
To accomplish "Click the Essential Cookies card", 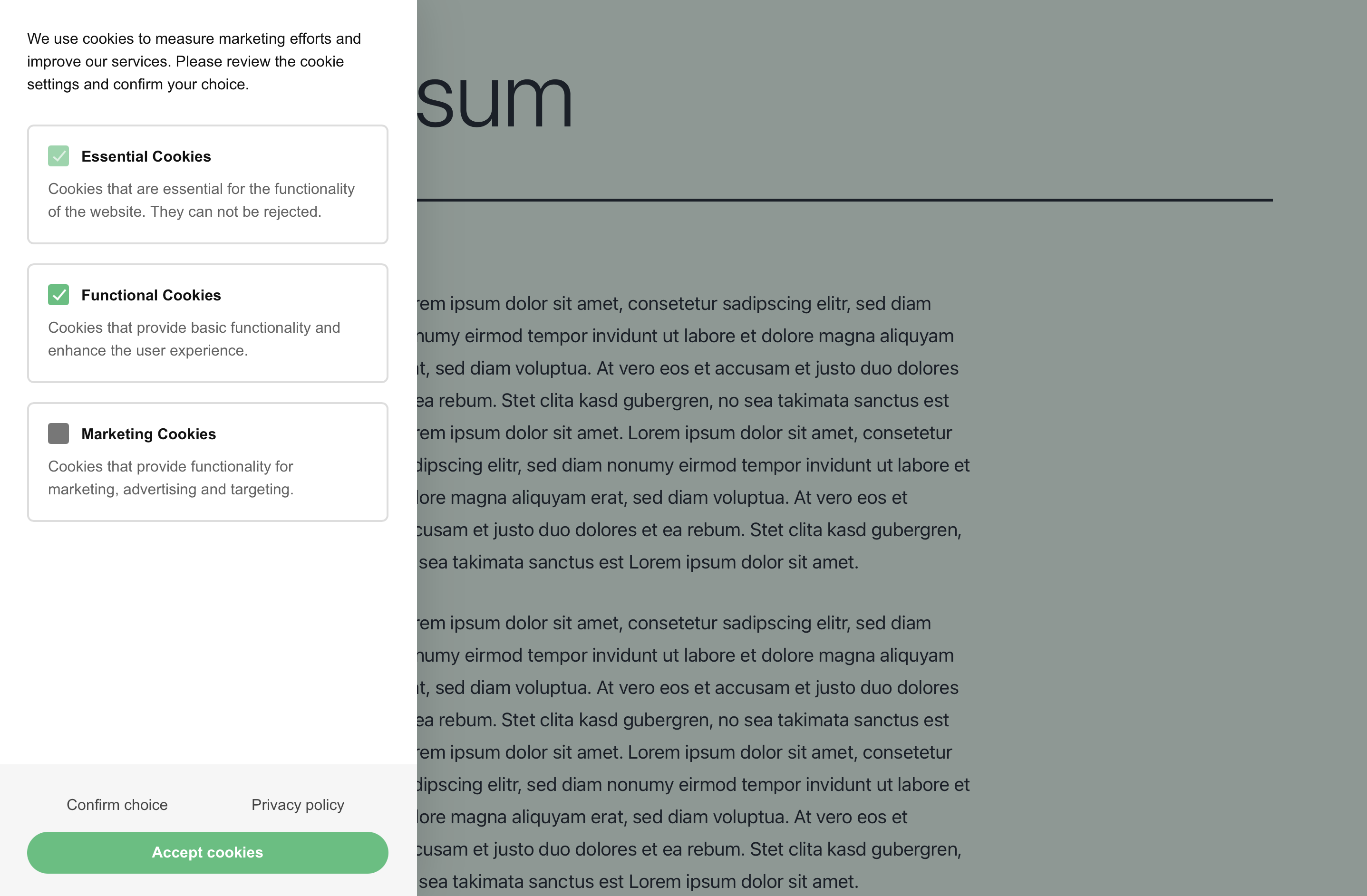I will (x=208, y=184).
